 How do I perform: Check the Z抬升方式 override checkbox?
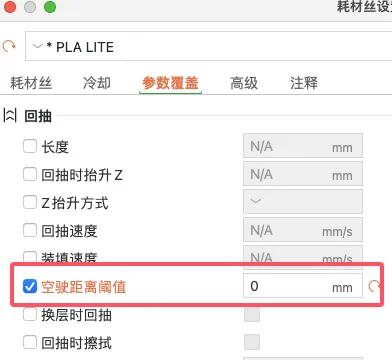[x=30, y=202]
